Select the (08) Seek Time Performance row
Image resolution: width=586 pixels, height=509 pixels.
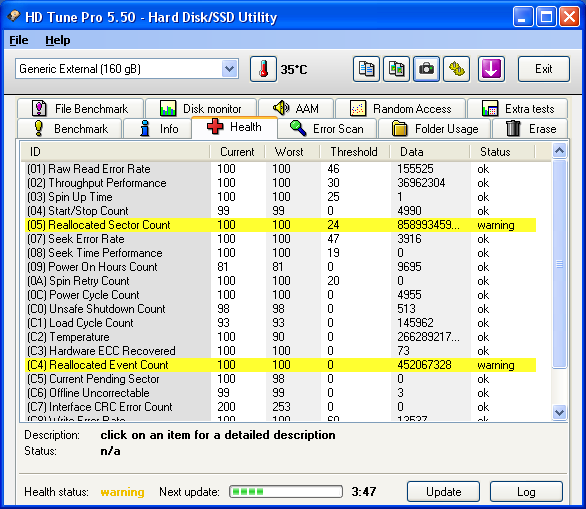[281, 253]
